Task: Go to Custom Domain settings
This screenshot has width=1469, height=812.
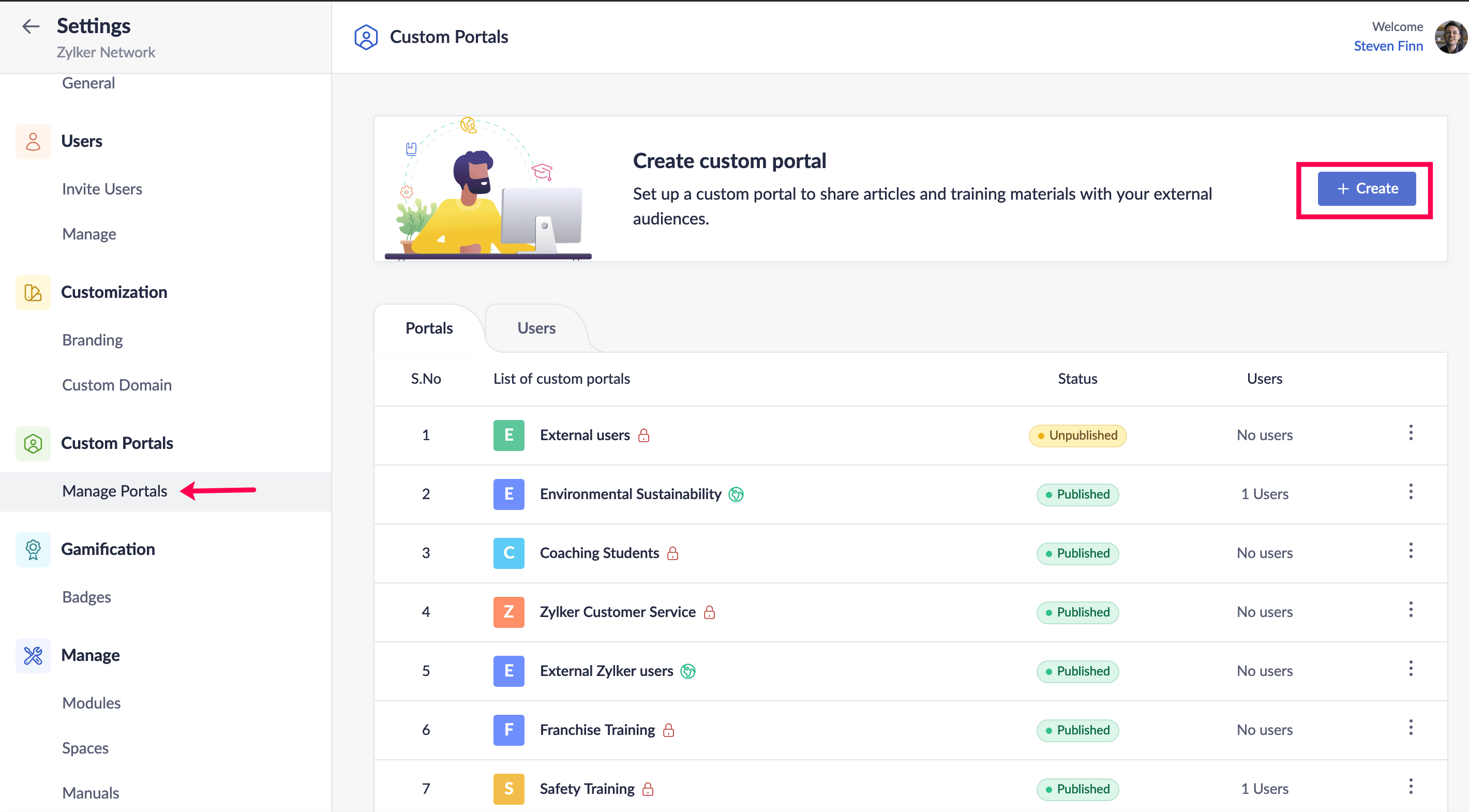Action: point(117,385)
